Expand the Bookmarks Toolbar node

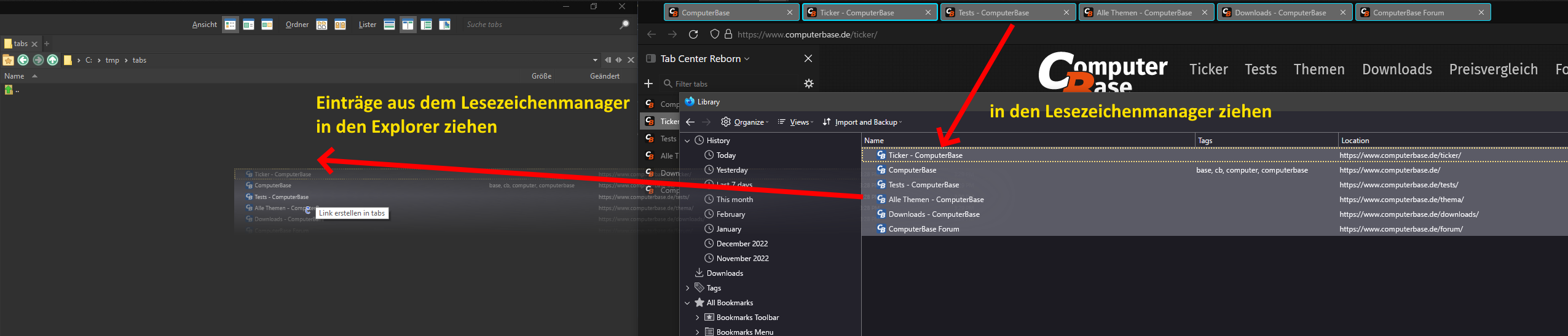tap(697, 318)
